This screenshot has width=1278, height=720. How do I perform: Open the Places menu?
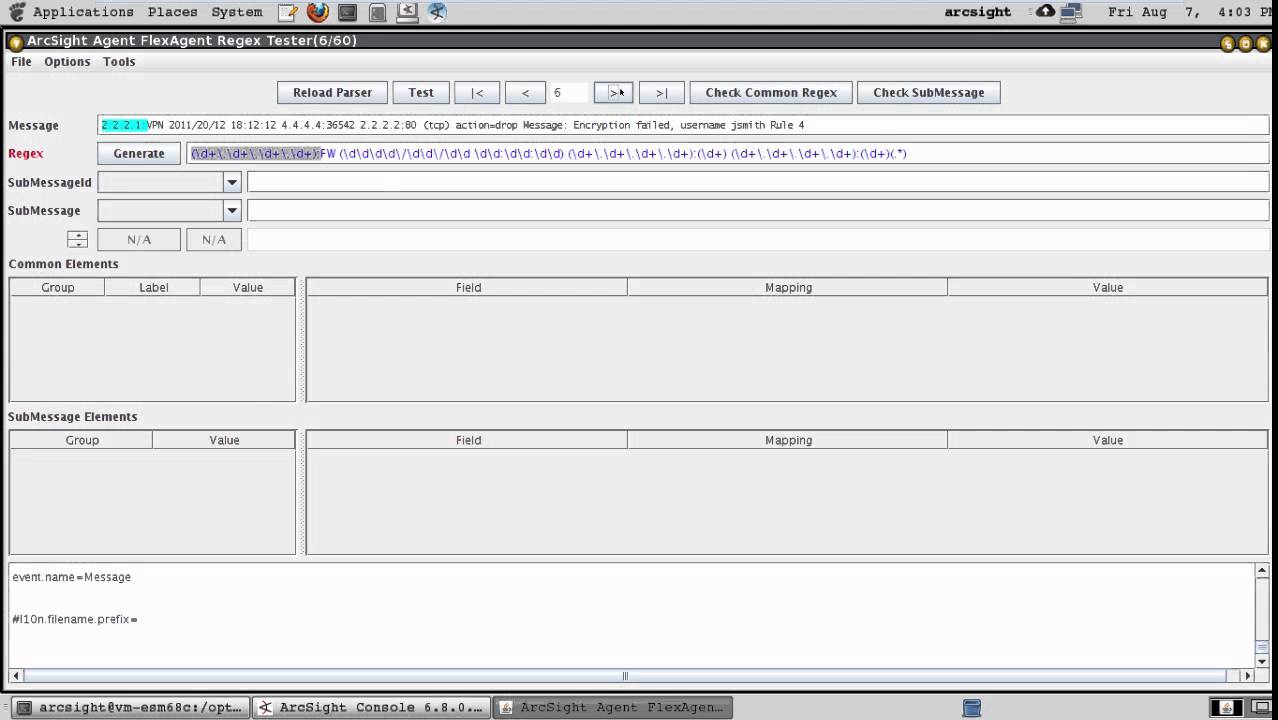(172, 12)
